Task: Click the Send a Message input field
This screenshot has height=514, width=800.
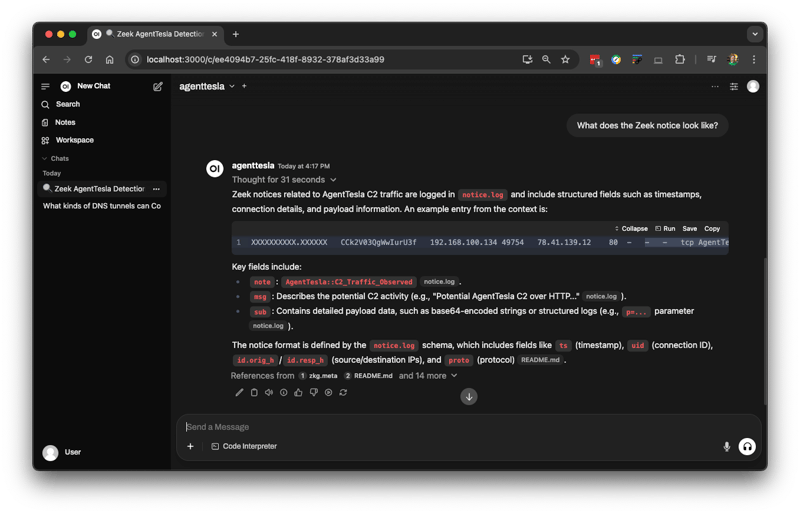Action: (x=450, y=427)
